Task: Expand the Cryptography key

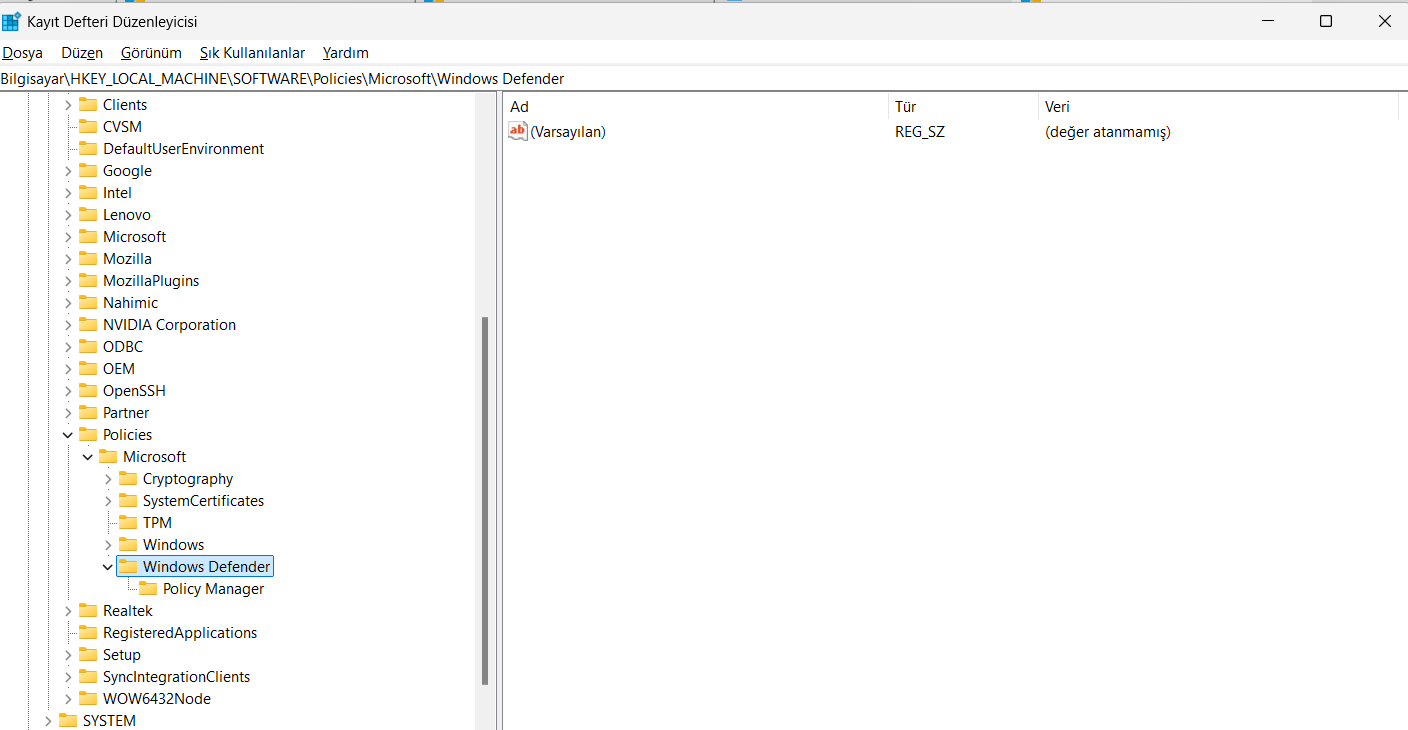Action: pos(108,479)
